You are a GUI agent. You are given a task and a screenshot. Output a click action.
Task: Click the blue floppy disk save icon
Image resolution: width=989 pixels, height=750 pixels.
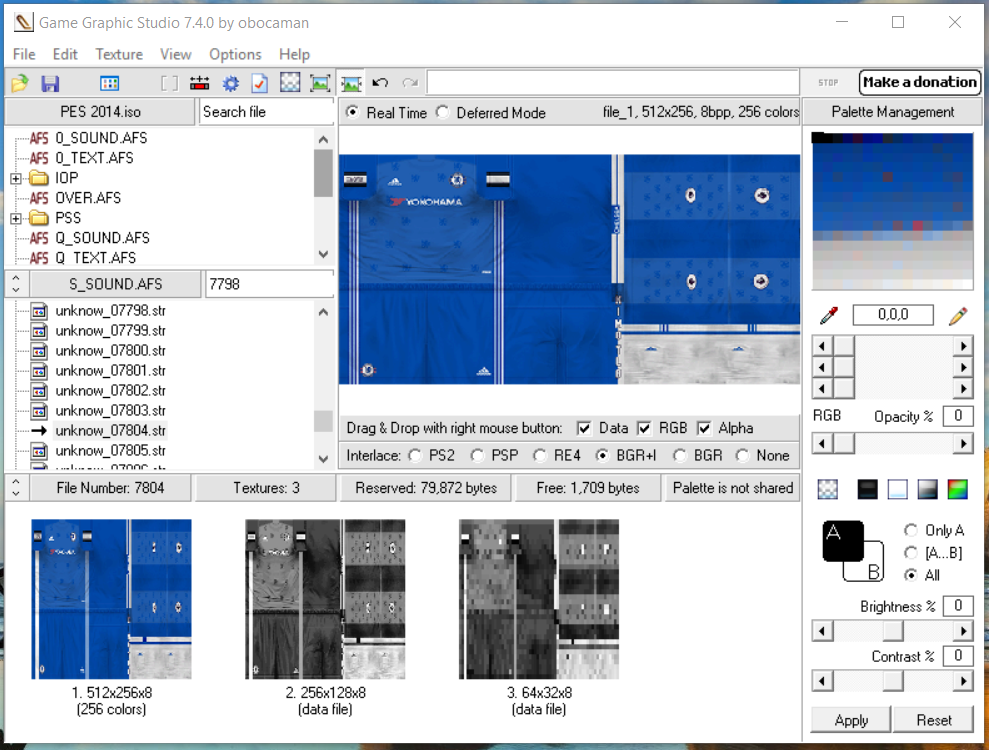tap(50, 83)
